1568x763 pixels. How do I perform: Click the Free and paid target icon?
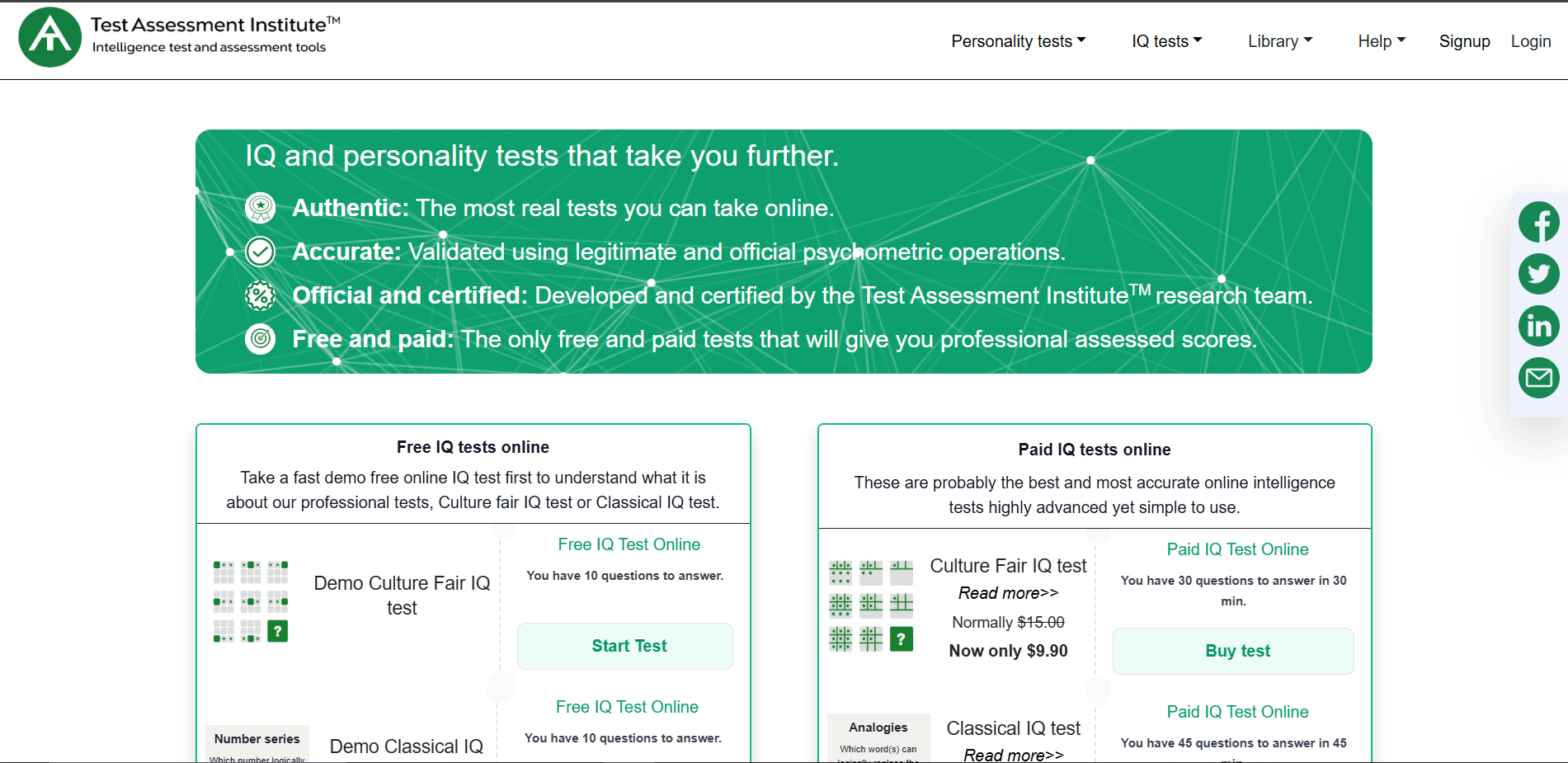[261, 339]
